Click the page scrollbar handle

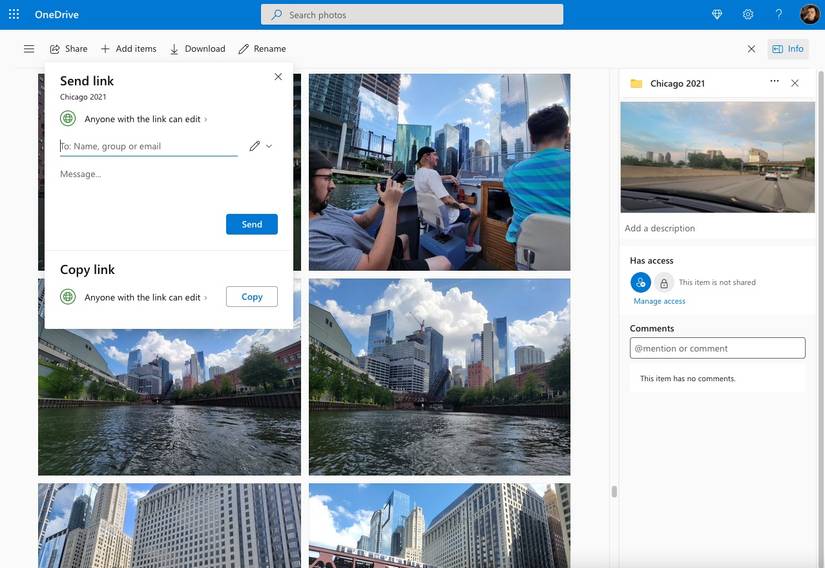pos(614,492)
